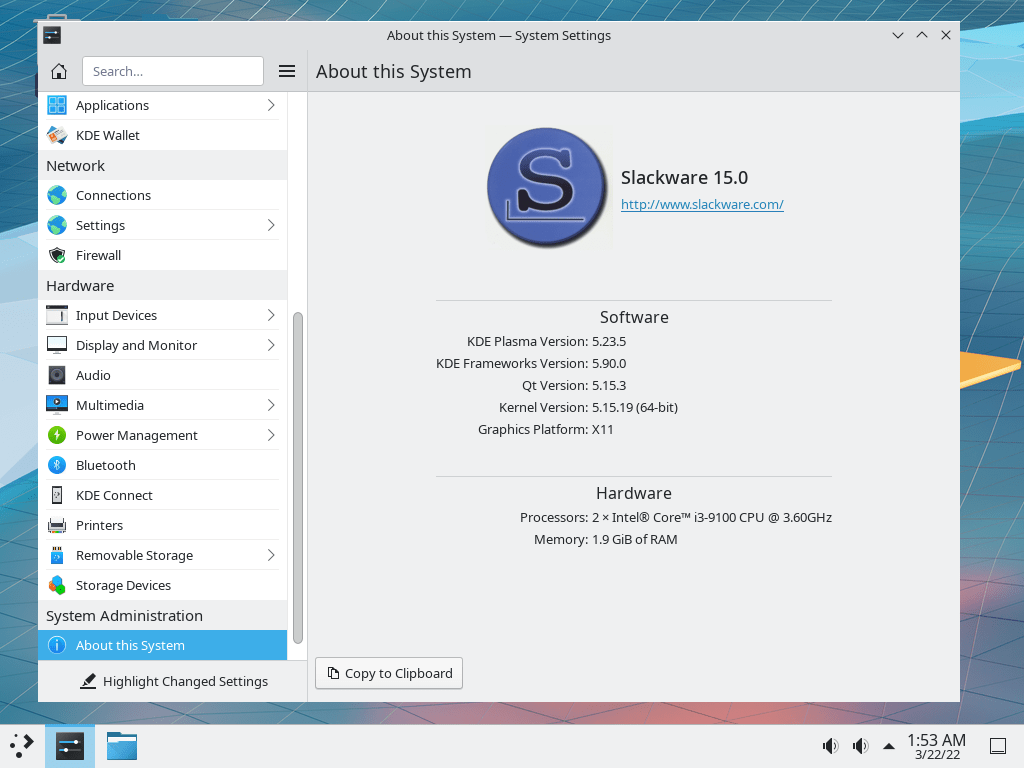The height and width of the screenshot is (768, 1024).
Task: Click the Kernel Version value 5.15.19 (64-bit)
Action: coord(635,408)
